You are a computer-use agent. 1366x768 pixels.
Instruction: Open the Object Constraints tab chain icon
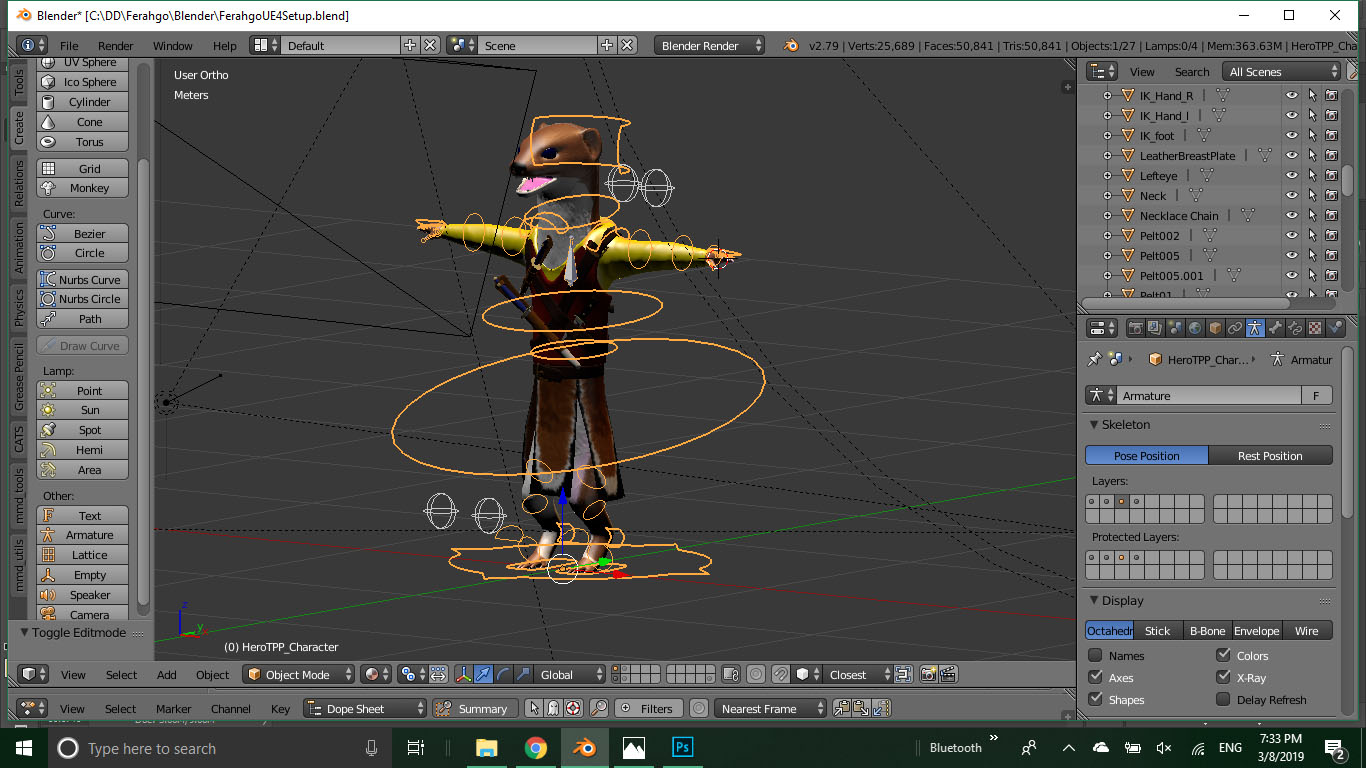click(x=1235, y=328)
